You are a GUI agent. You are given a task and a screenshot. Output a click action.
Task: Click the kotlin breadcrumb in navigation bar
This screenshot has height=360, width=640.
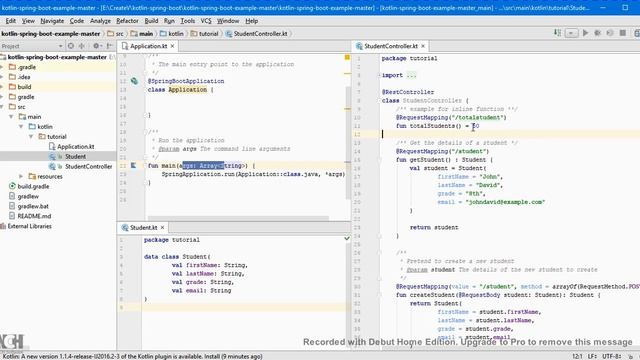coord(172,33)
